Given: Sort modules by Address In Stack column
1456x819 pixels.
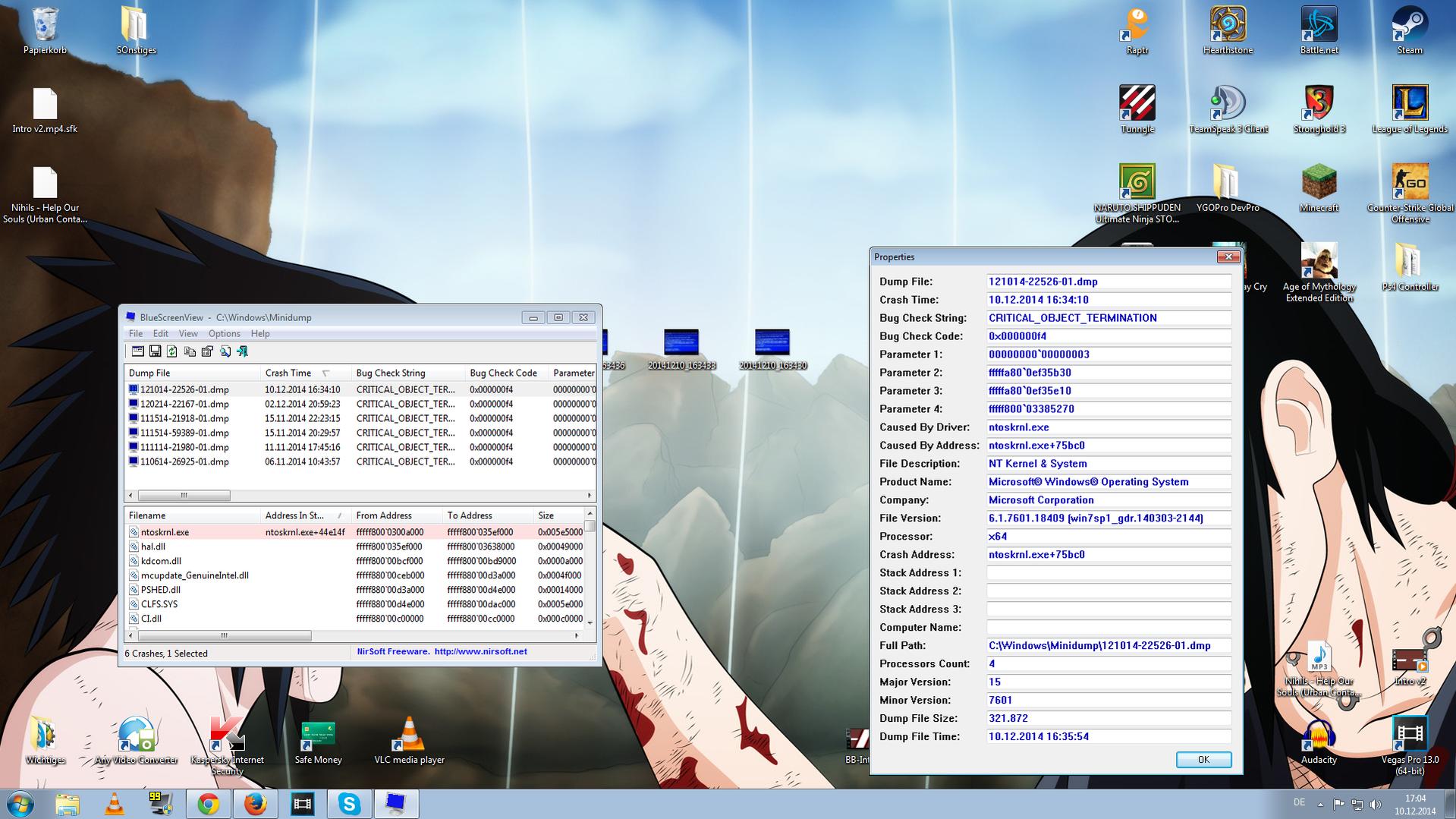Looking at the screenshot, I should [x=306, y=515].
